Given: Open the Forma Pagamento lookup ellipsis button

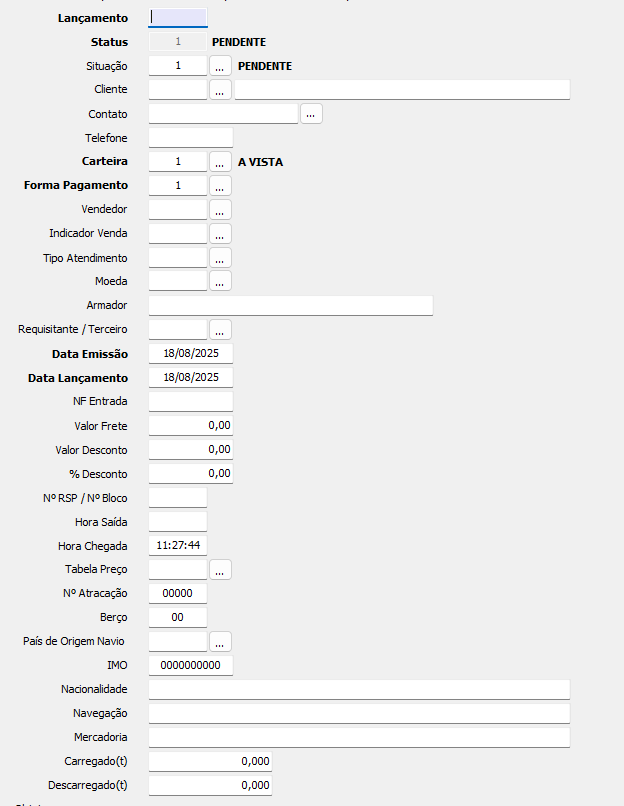Looking at the screenshot, I should click(220, 186).
